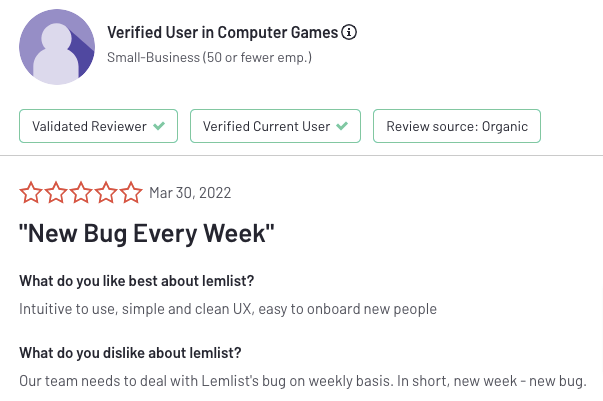This screenshot has width=603, height=401.
Task: Click the Verified Current User badge text
Action: 266,127
